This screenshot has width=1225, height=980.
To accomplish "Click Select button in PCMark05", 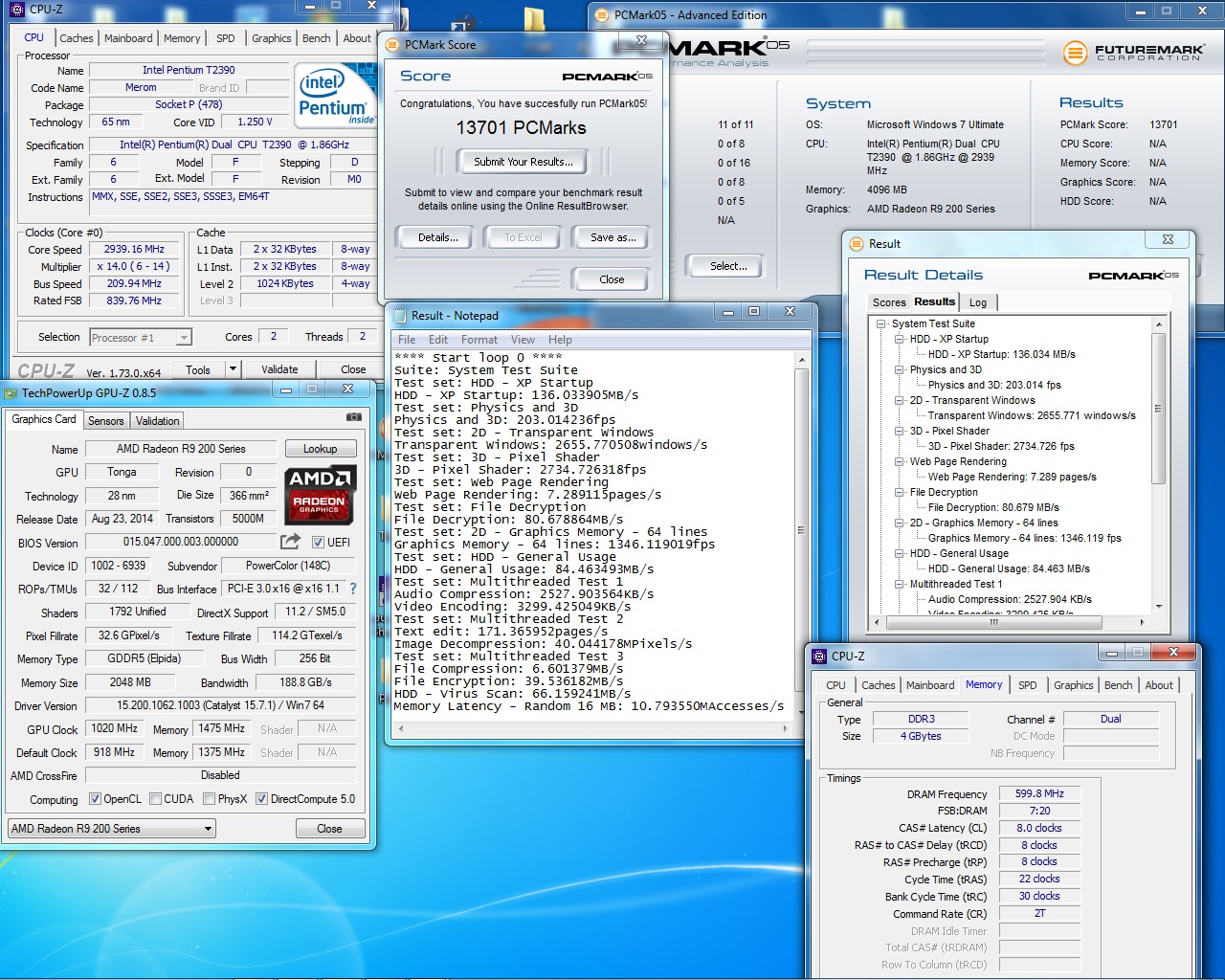I will [728, 266].
